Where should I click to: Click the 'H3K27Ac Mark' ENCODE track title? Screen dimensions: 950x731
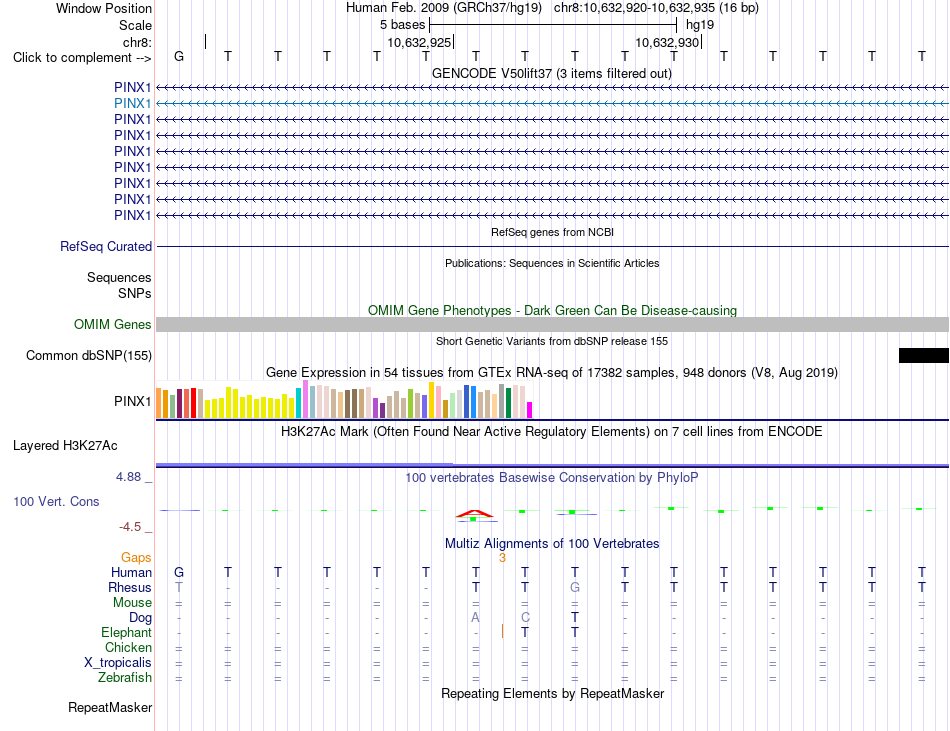tap(552, 432)
